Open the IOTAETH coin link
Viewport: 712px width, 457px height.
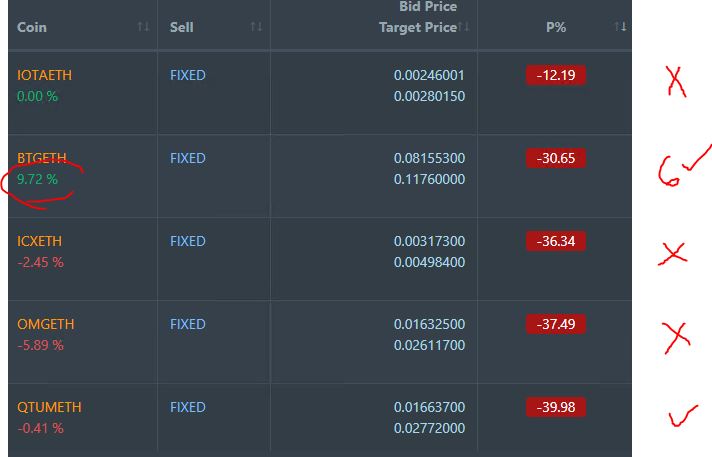point(44,75)
